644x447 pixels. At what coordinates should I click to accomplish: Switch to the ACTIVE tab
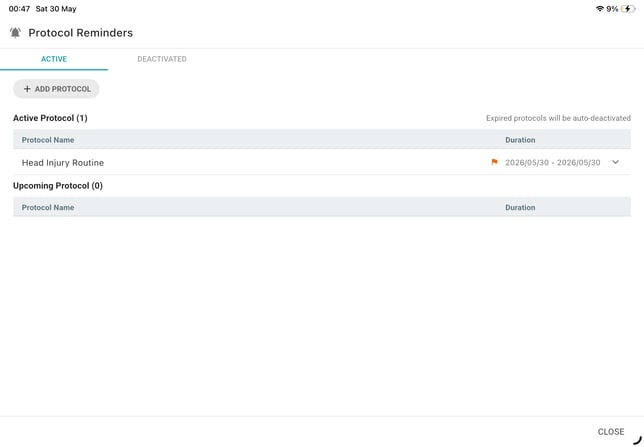coord(54,59)
